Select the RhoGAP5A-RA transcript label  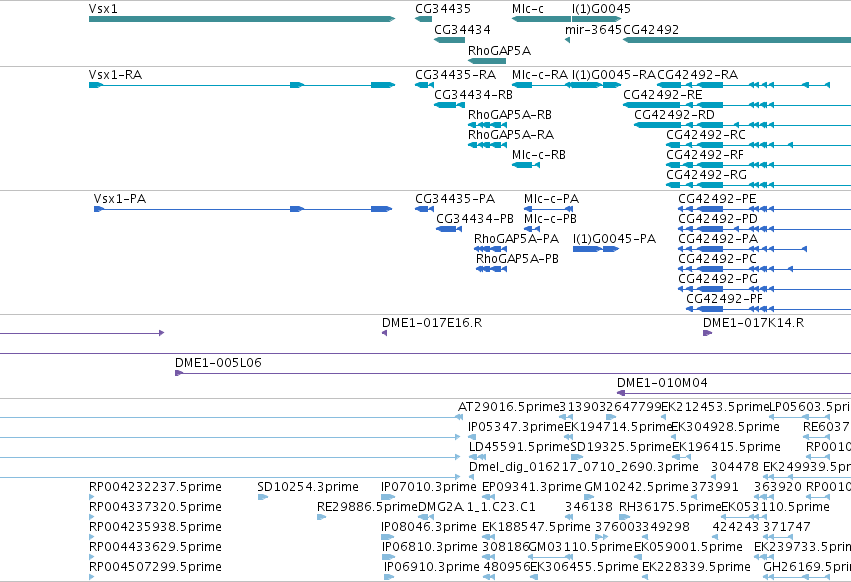pyautogui.click(x=511, y=134)
